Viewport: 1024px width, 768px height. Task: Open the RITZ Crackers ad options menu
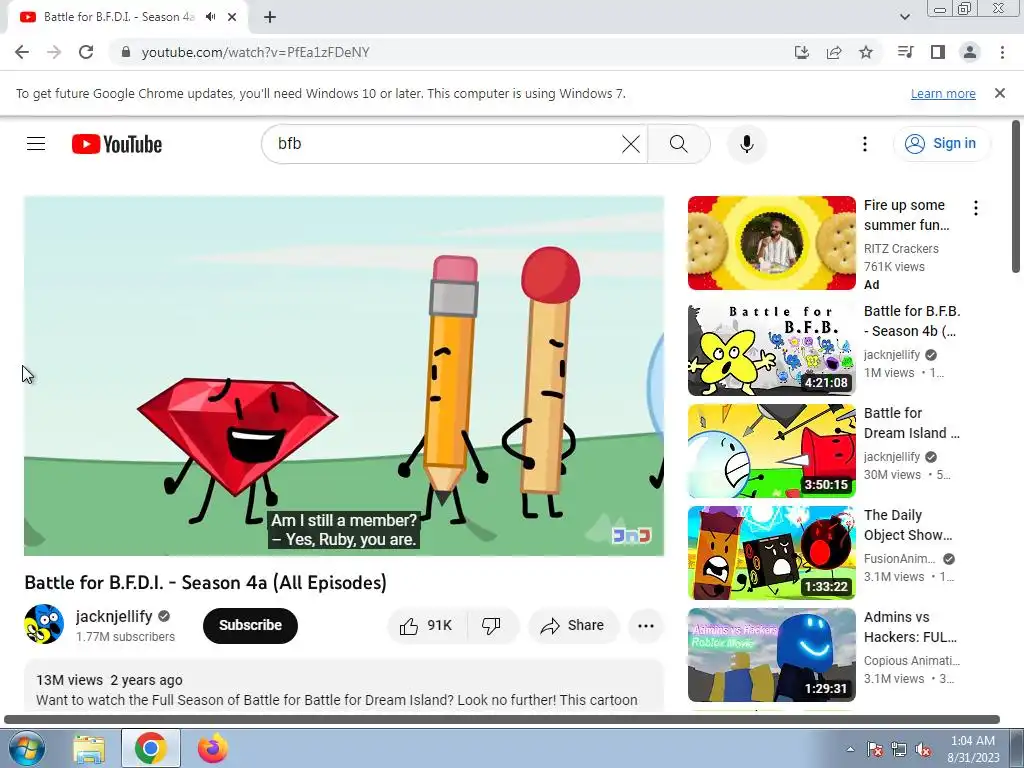coord(976,208)
